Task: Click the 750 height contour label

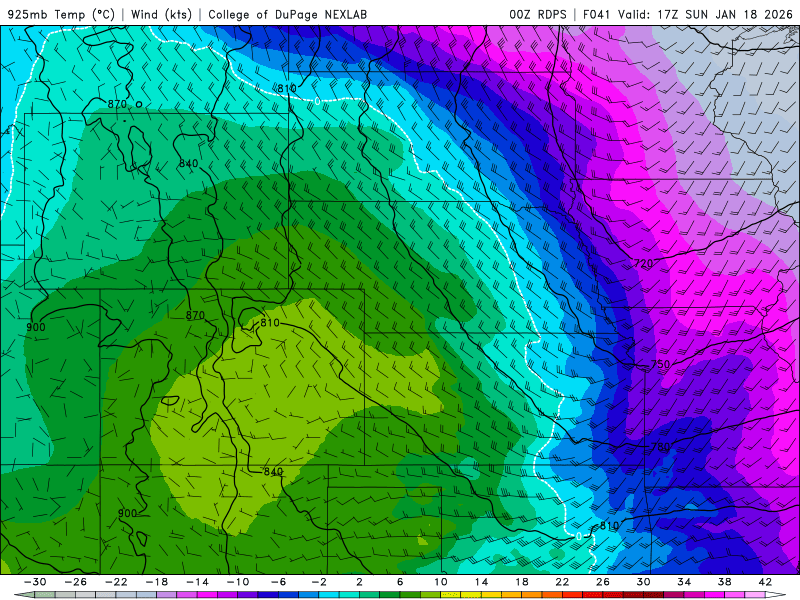Action: coord(660,364)
